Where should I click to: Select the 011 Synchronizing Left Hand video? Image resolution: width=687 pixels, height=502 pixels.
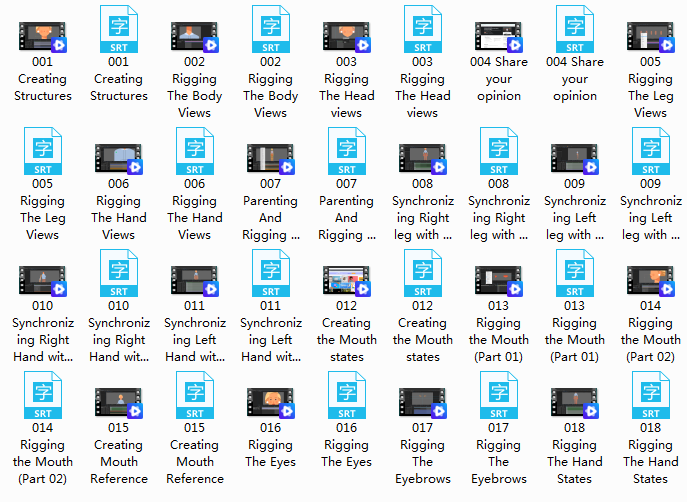click(x=195, y=281)
